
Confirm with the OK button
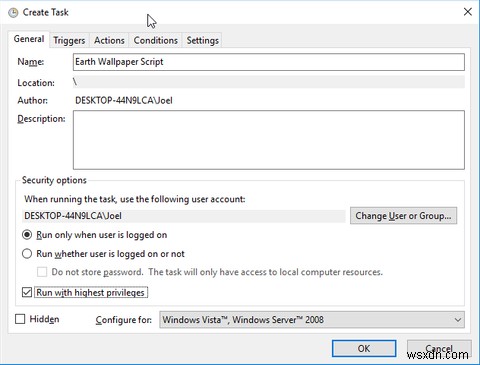click(x=364, y=349)
